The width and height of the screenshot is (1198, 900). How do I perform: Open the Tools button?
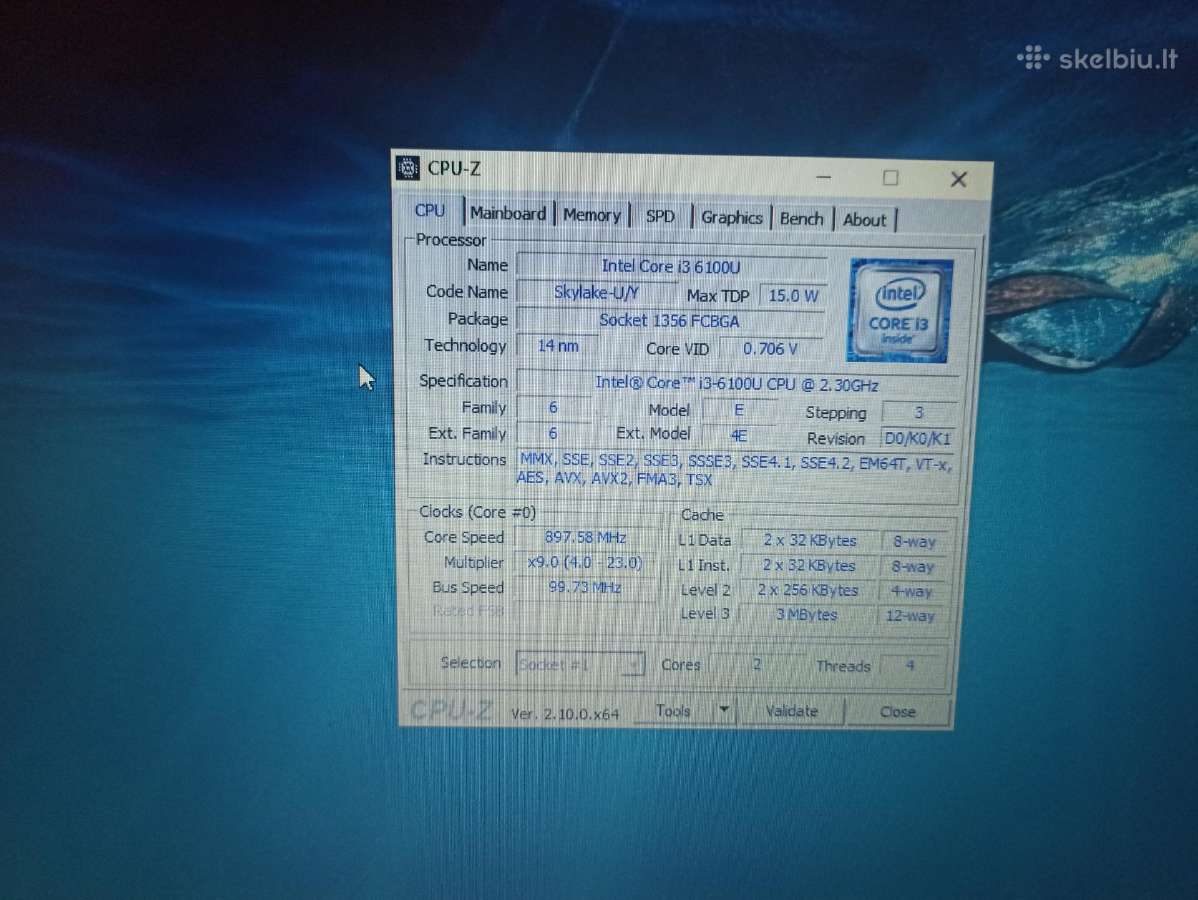tap(673, 711)
